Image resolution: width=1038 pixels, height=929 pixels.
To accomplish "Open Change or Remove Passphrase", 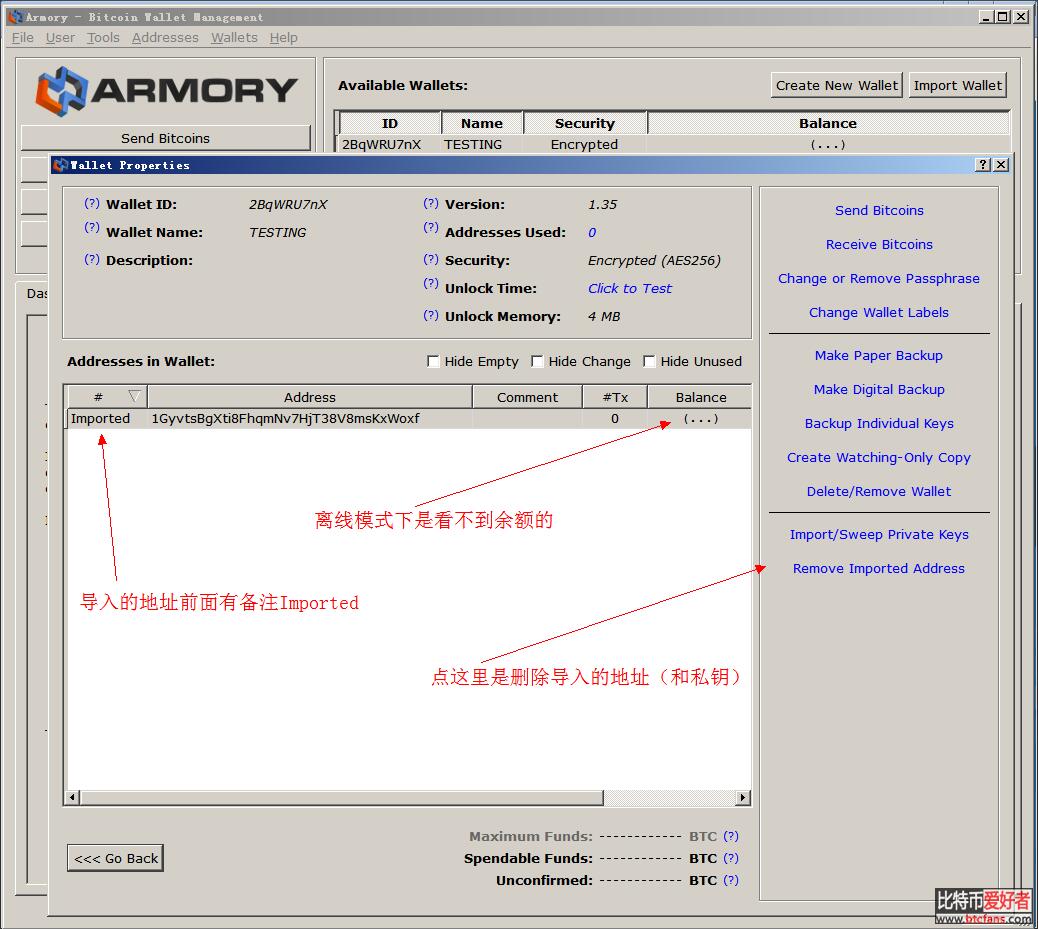I will [x=879, y=279].
